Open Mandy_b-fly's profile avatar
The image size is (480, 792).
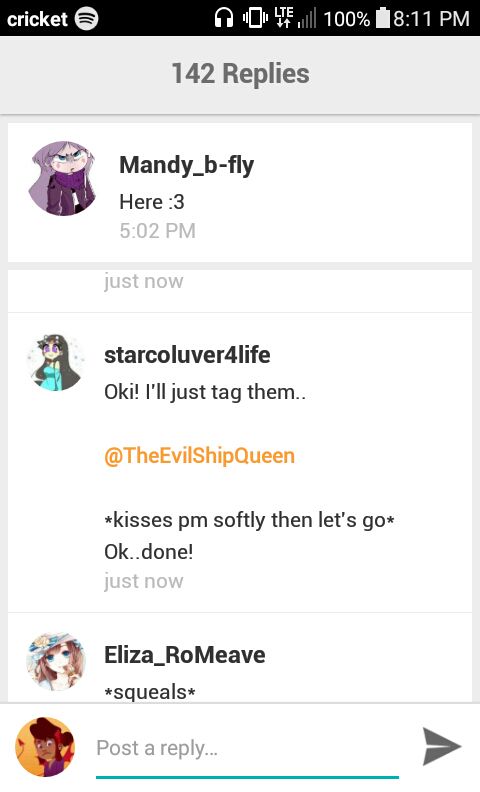click(63, 178)
